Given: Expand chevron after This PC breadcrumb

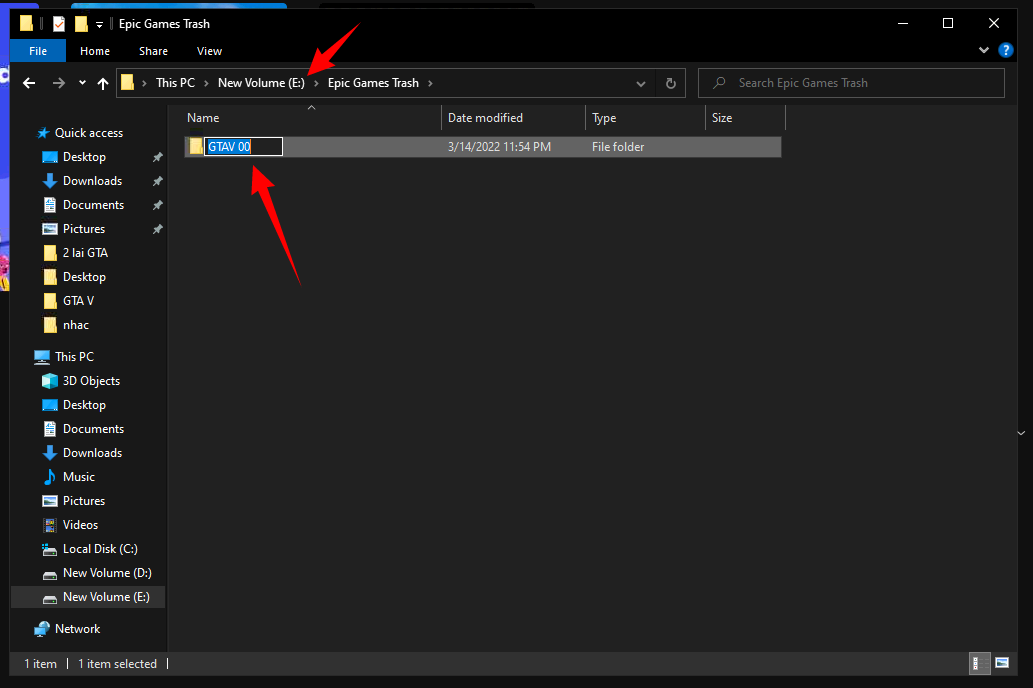Looking at the screenshot, I should pos(206,83).
